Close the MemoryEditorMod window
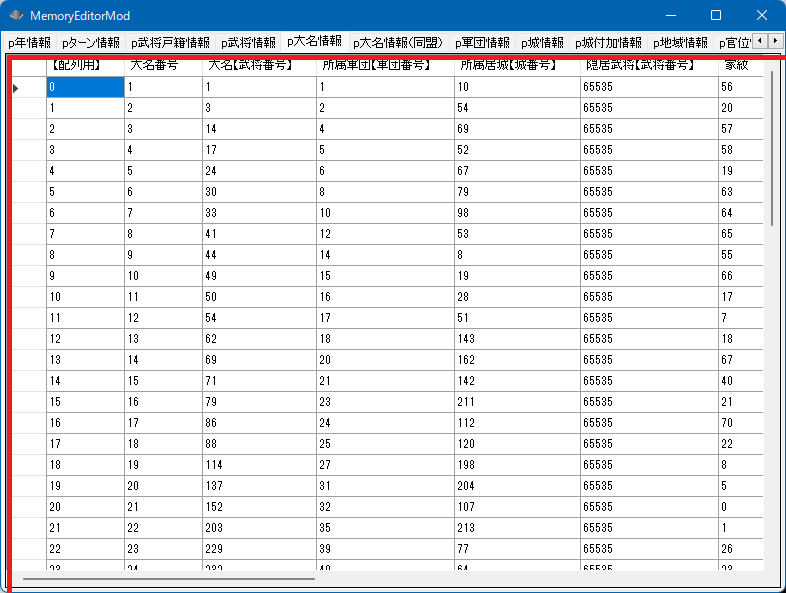 coord(762,16)
